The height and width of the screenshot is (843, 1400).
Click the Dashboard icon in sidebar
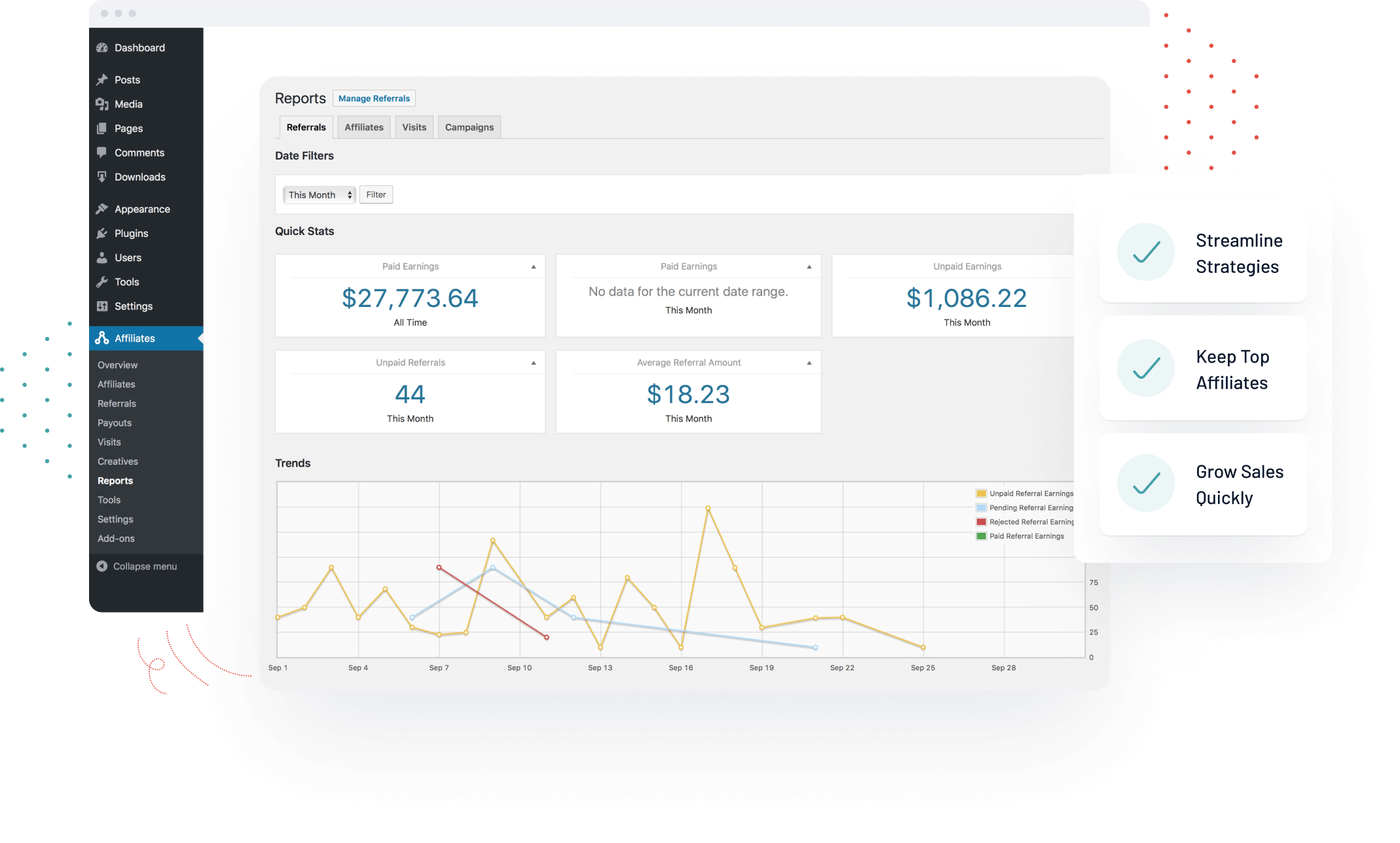click(x=102, y=47)
